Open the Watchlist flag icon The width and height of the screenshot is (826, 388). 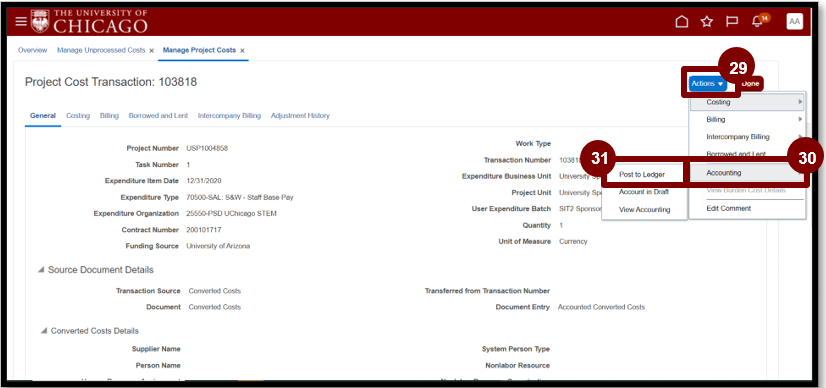[x=732, y=22]
